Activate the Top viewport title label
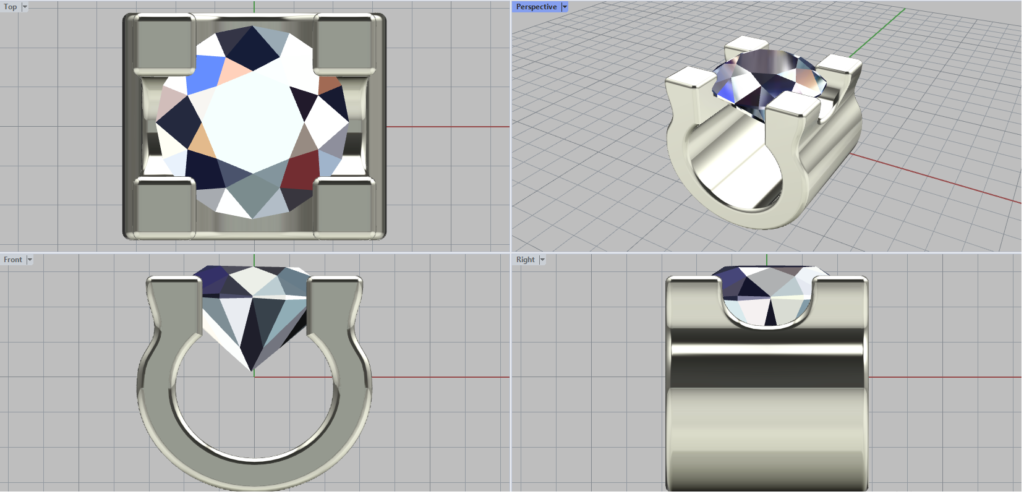 pyautogui.click(x=10, y=6)
